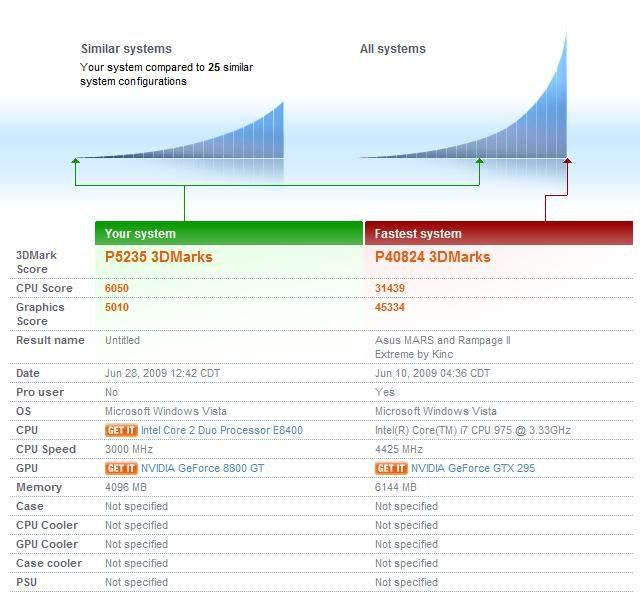Click the CPU Cooler row label
Image resolution: width=640 pixels, height=601 pixels.
[47, 525]
